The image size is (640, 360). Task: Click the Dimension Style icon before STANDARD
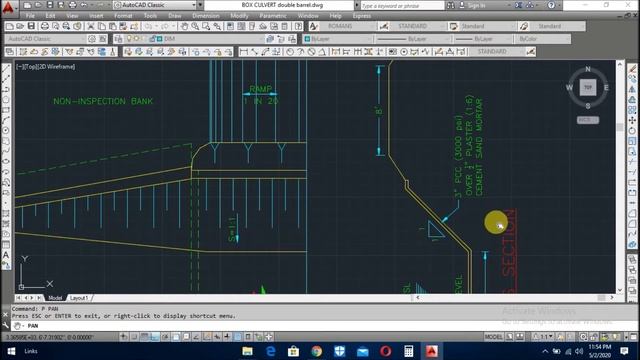[384, 27]
